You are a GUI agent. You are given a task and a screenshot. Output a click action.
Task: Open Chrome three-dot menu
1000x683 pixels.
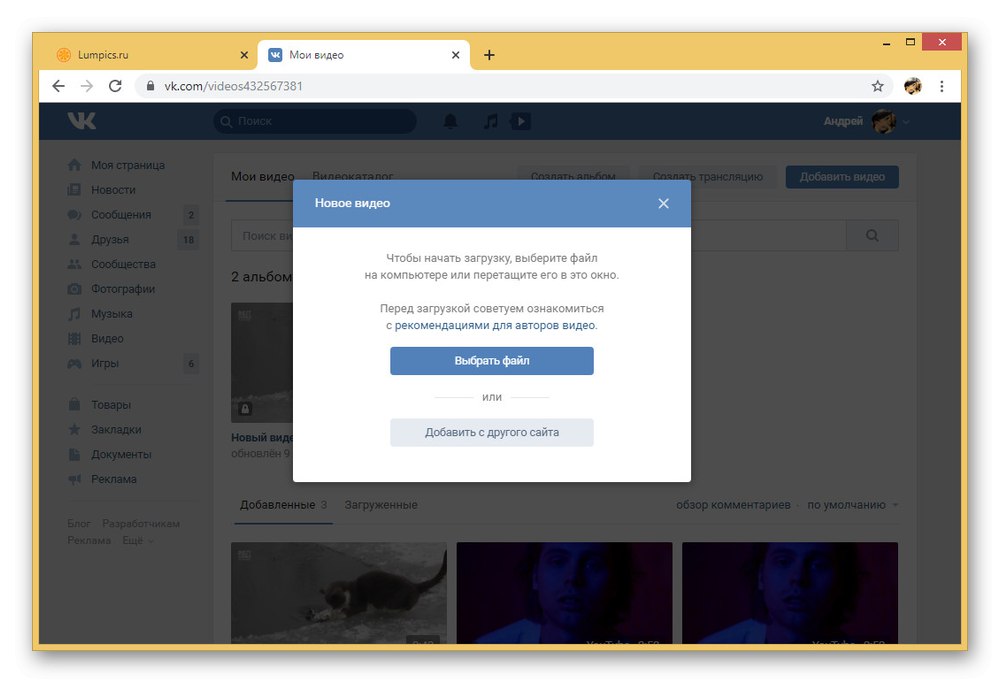tap(942, 86)
